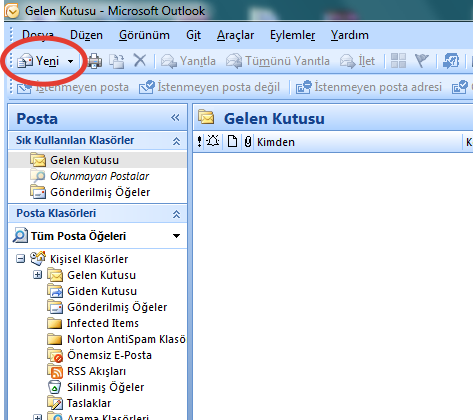
Task: Collapse Kişisel Klasörler tree node
Action: click(x=21, y=259)
